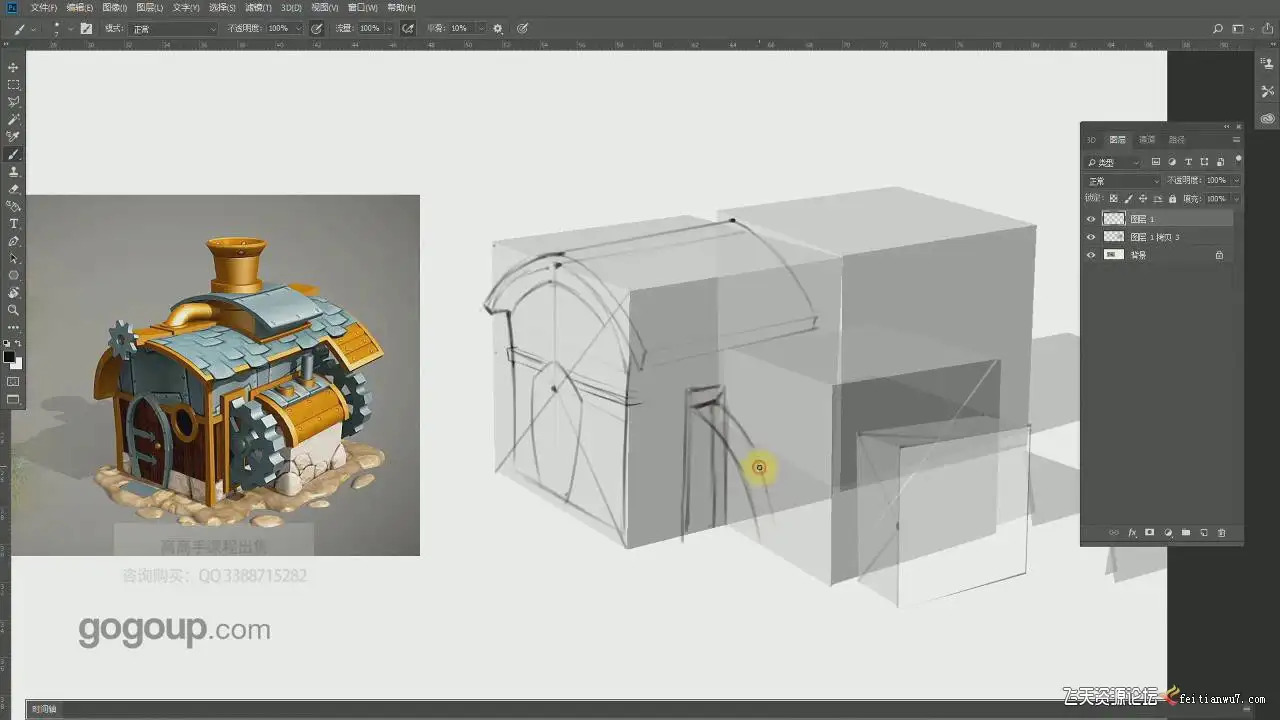Toggle pressure for size button
The width and height of the screenshot is (1280, 720).
tap(522, 28)
